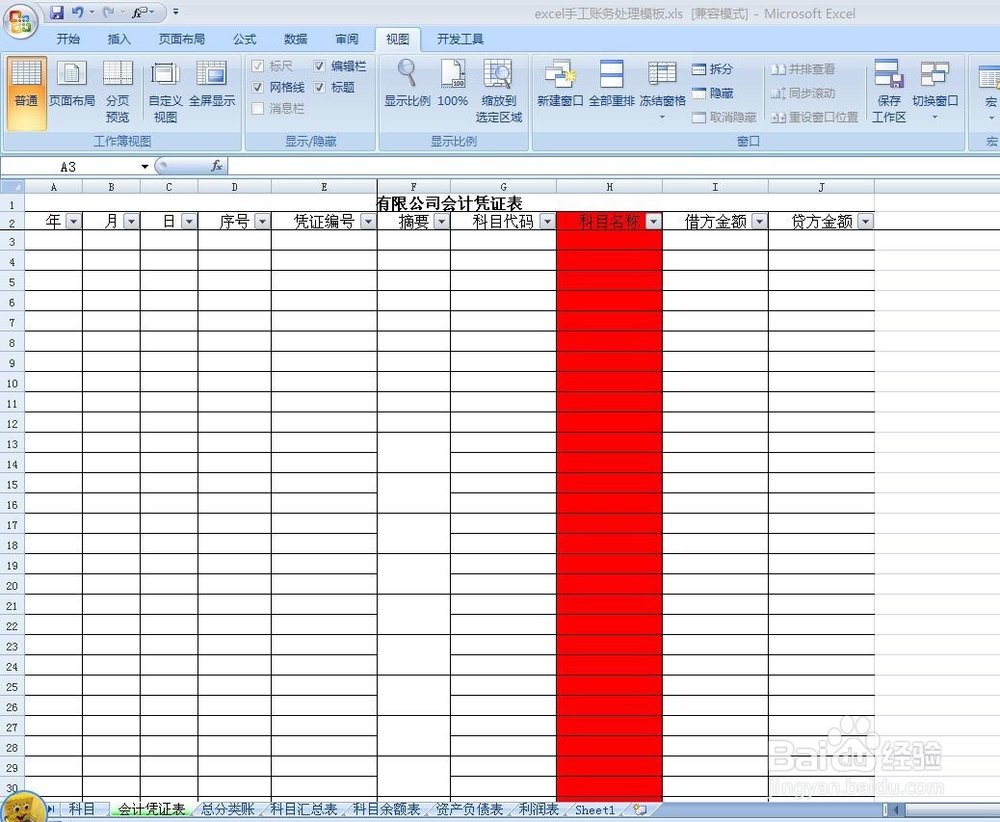
Task: Open filter dropdown for 贷方金额 column
Action: click(x=865, y=221)
